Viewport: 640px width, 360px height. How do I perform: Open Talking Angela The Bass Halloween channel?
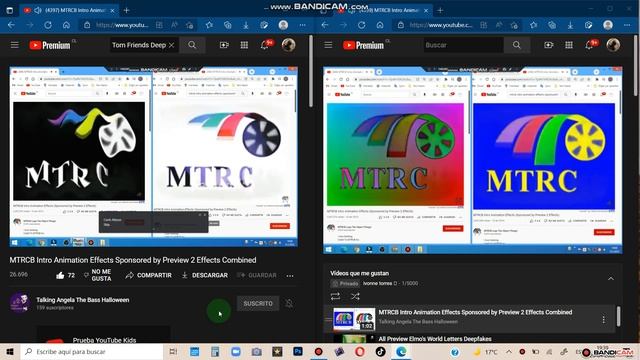click(82, 300)
